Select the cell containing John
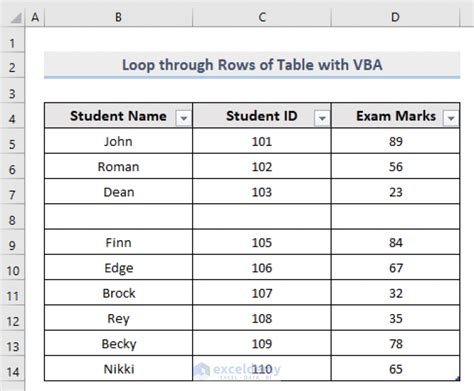 [118, 141]
